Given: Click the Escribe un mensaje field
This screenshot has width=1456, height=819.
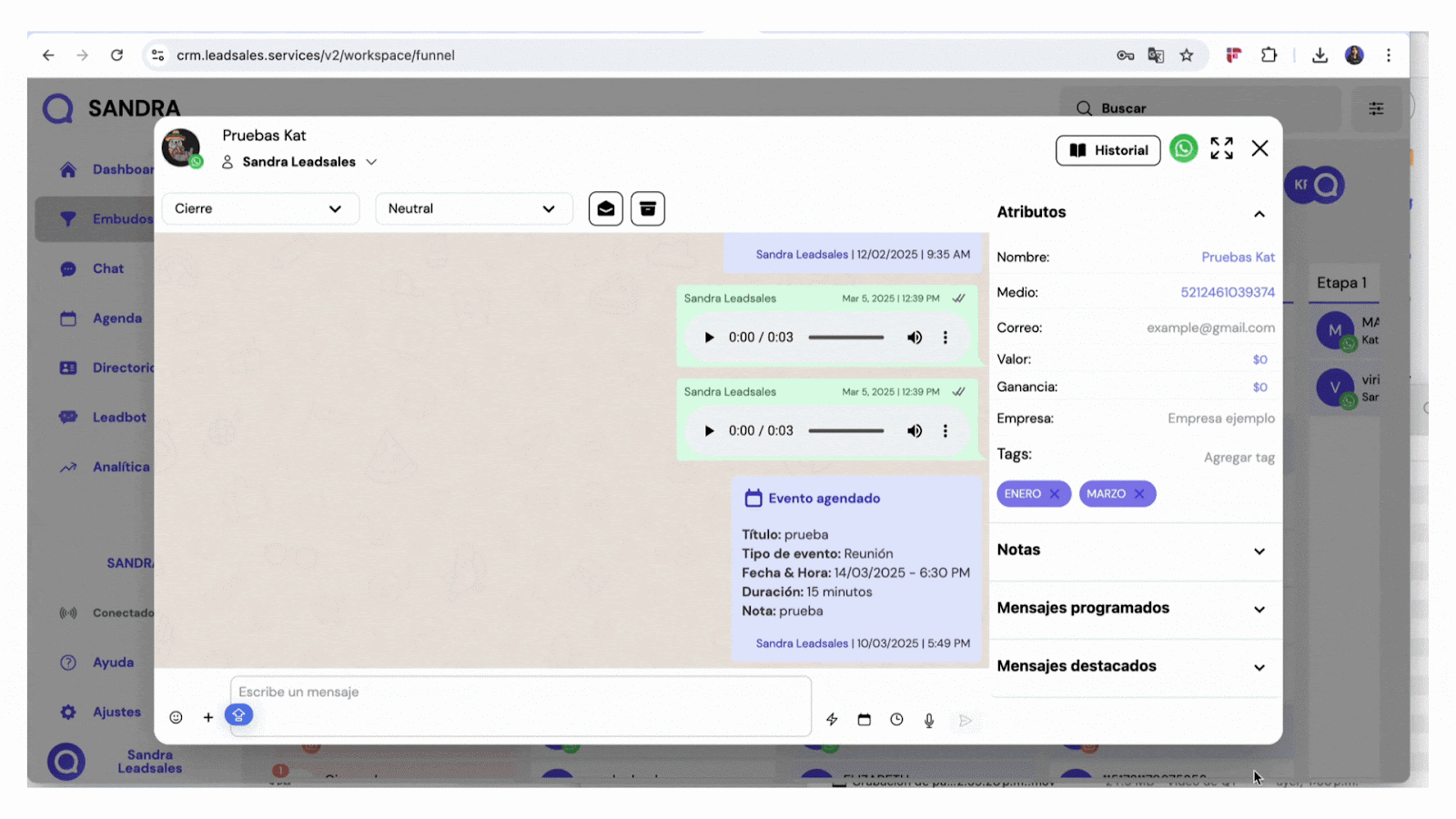Looking at the screenshot, I should pyautogui.click(x=519, y=693).
